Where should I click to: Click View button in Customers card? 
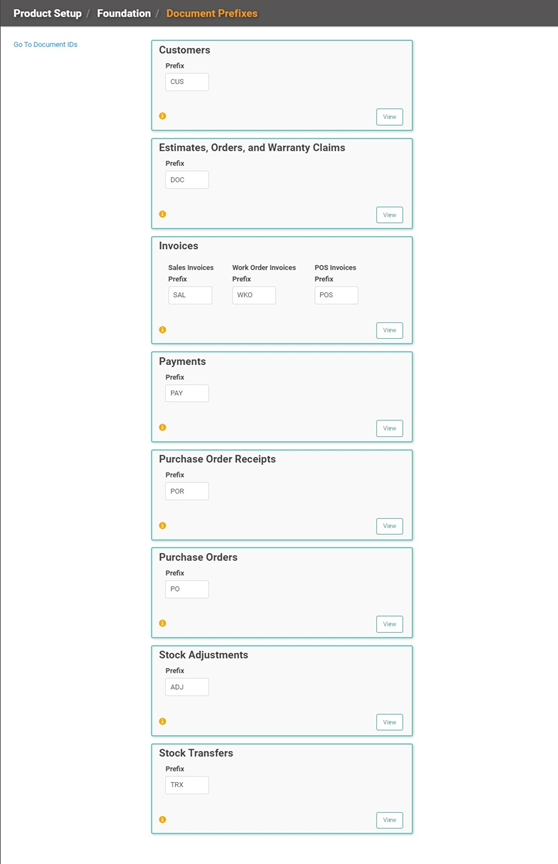[389, 117]
